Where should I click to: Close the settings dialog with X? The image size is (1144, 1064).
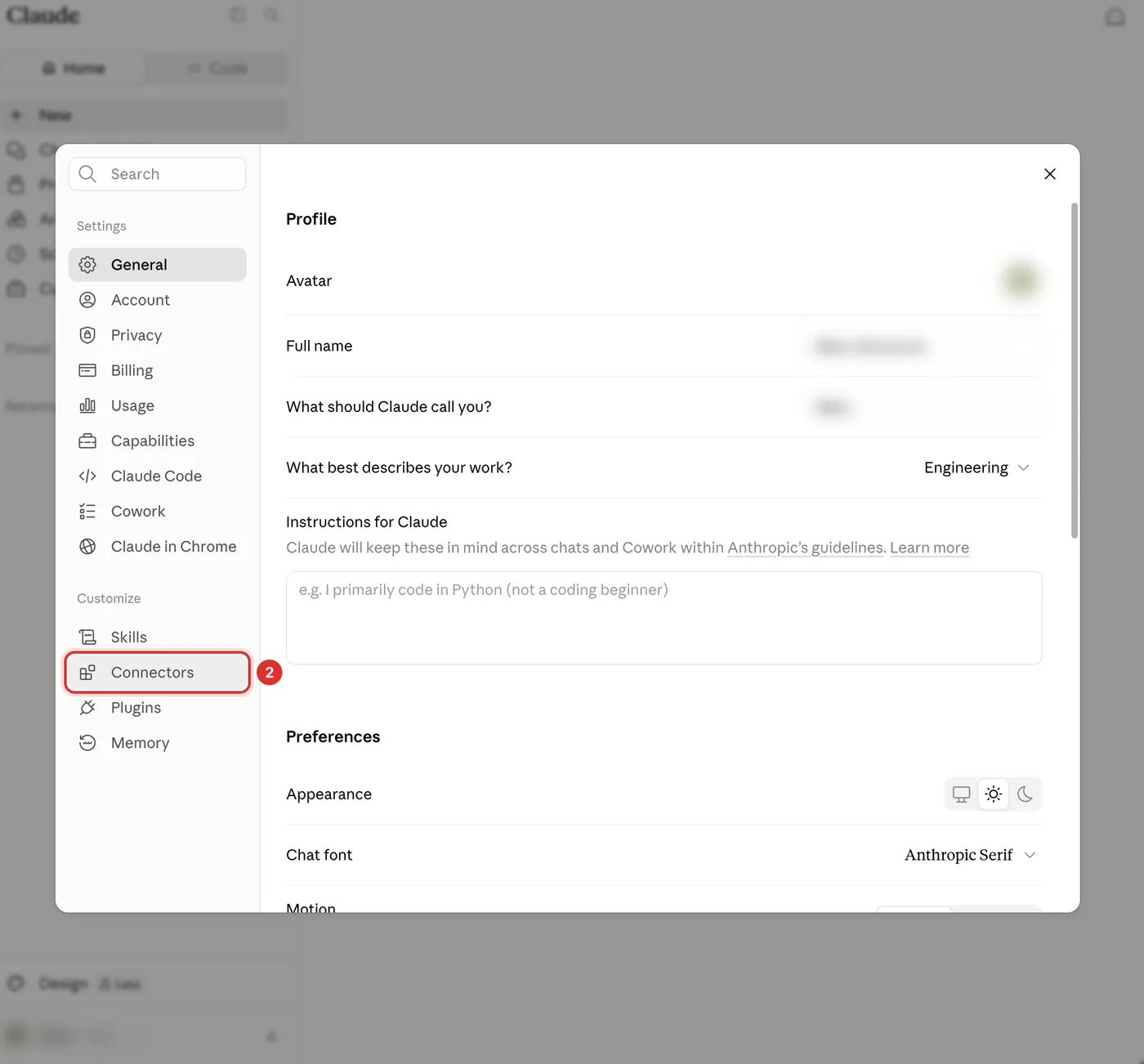coord(1050,174)
